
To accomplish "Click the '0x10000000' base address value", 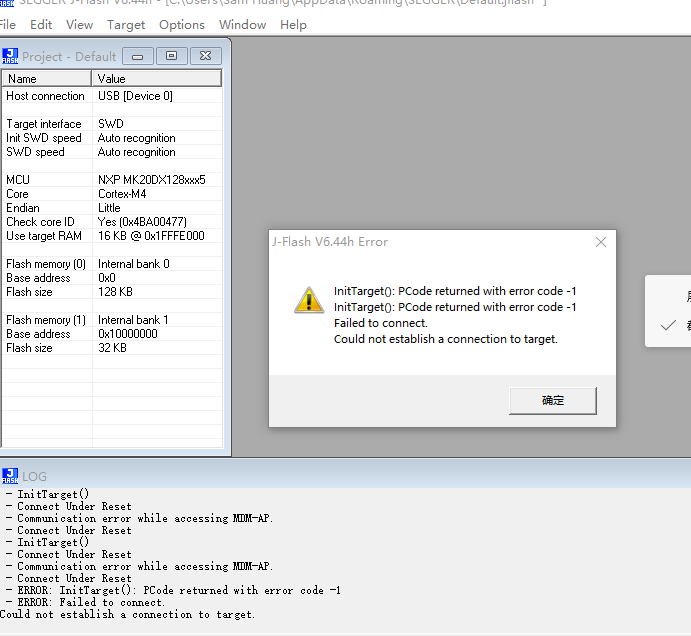I will pyautogui.click(x=128, y=334).
